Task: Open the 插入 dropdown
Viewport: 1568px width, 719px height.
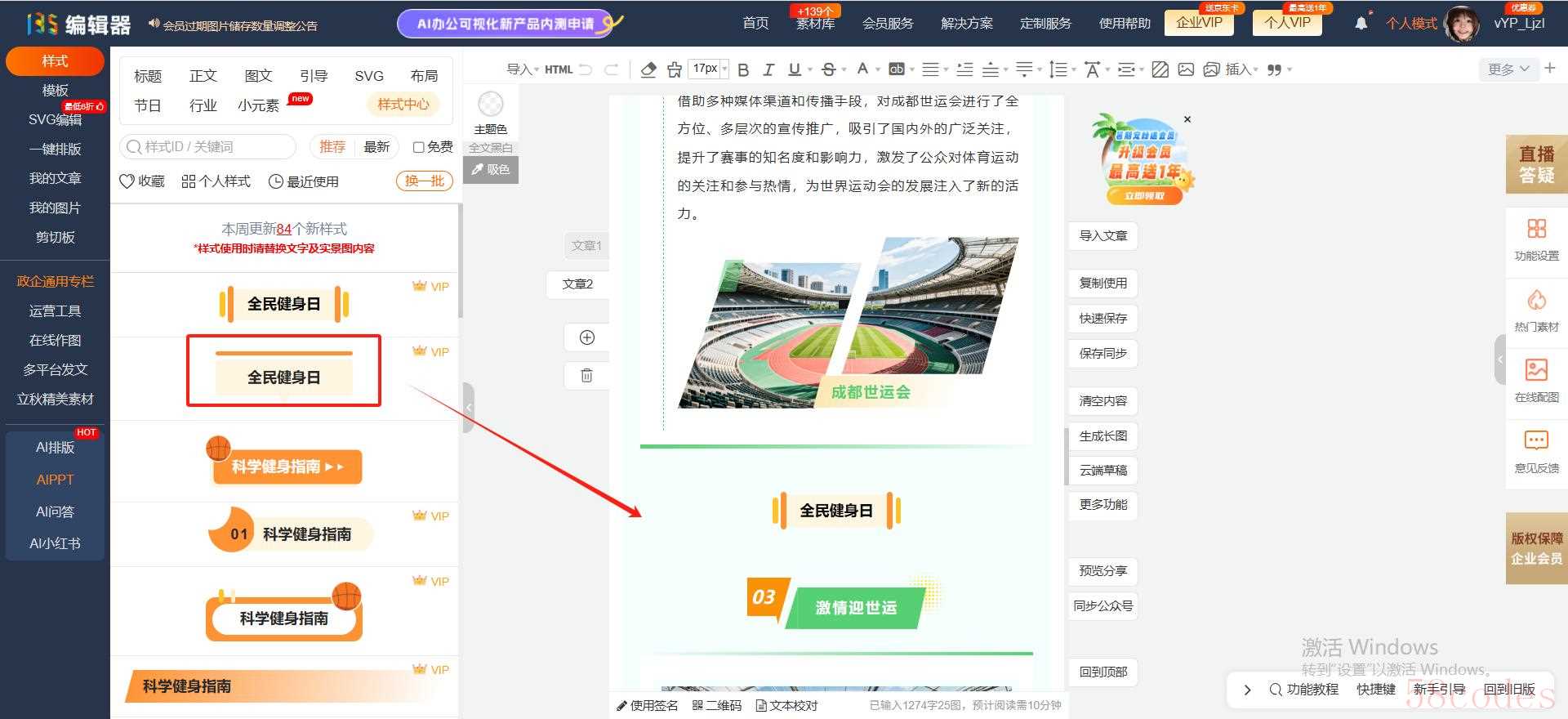Action: (1241, 69)
